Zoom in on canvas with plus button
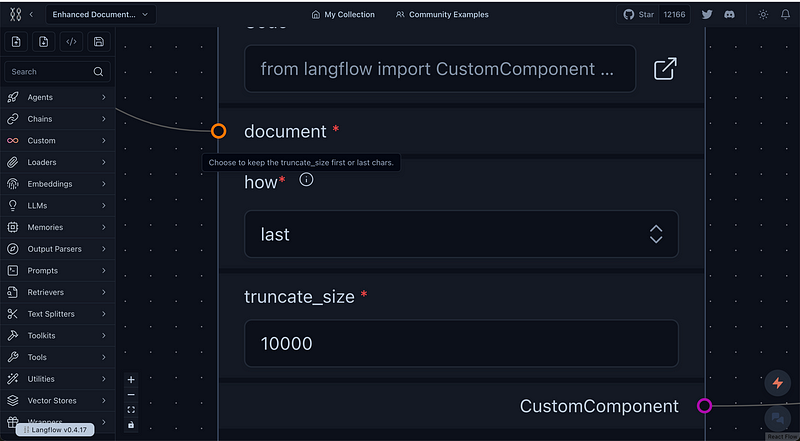The height and width of the screenshot is (441, 800). pos(131,380)
